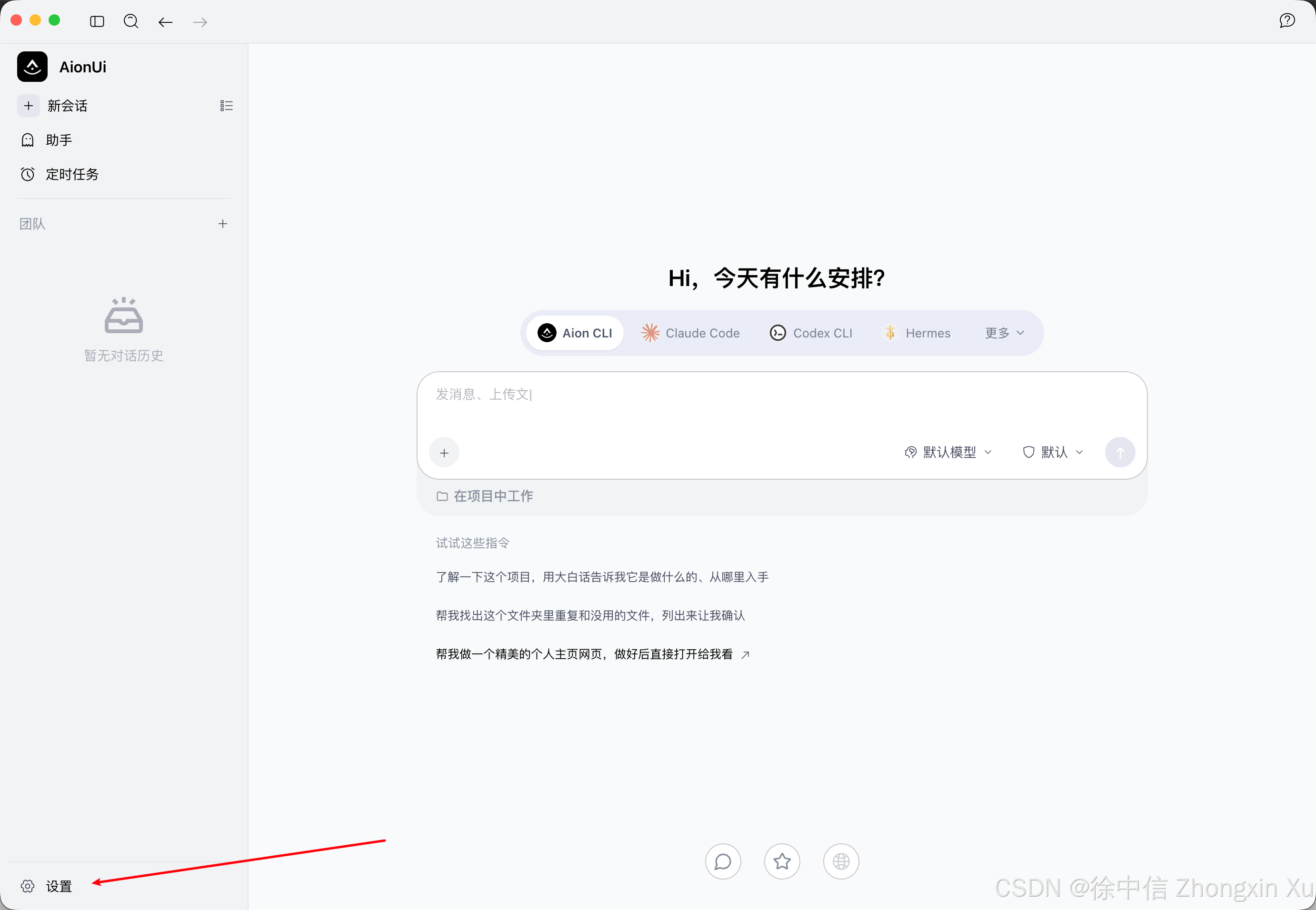Open the conversation list view icon
Viewport: 1316px width, 910px height.
227,106
